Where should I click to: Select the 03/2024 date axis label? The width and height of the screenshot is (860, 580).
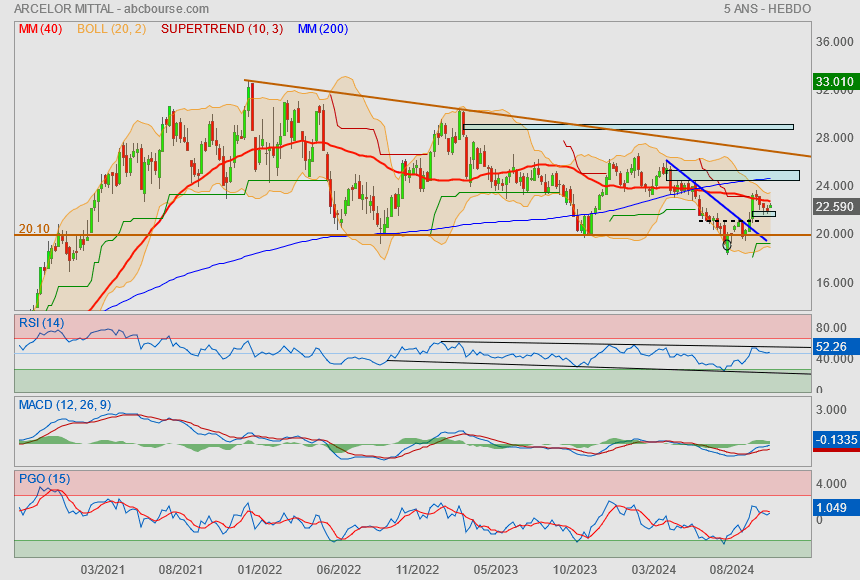pyautogui.click(x=653, y=570)
